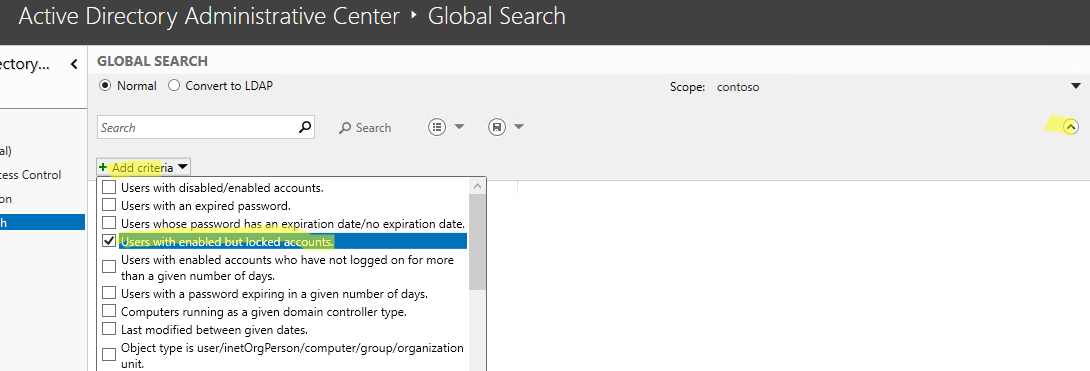Check Object type is user/inetOrgPerson/computer/group

[x=108, y=354]
